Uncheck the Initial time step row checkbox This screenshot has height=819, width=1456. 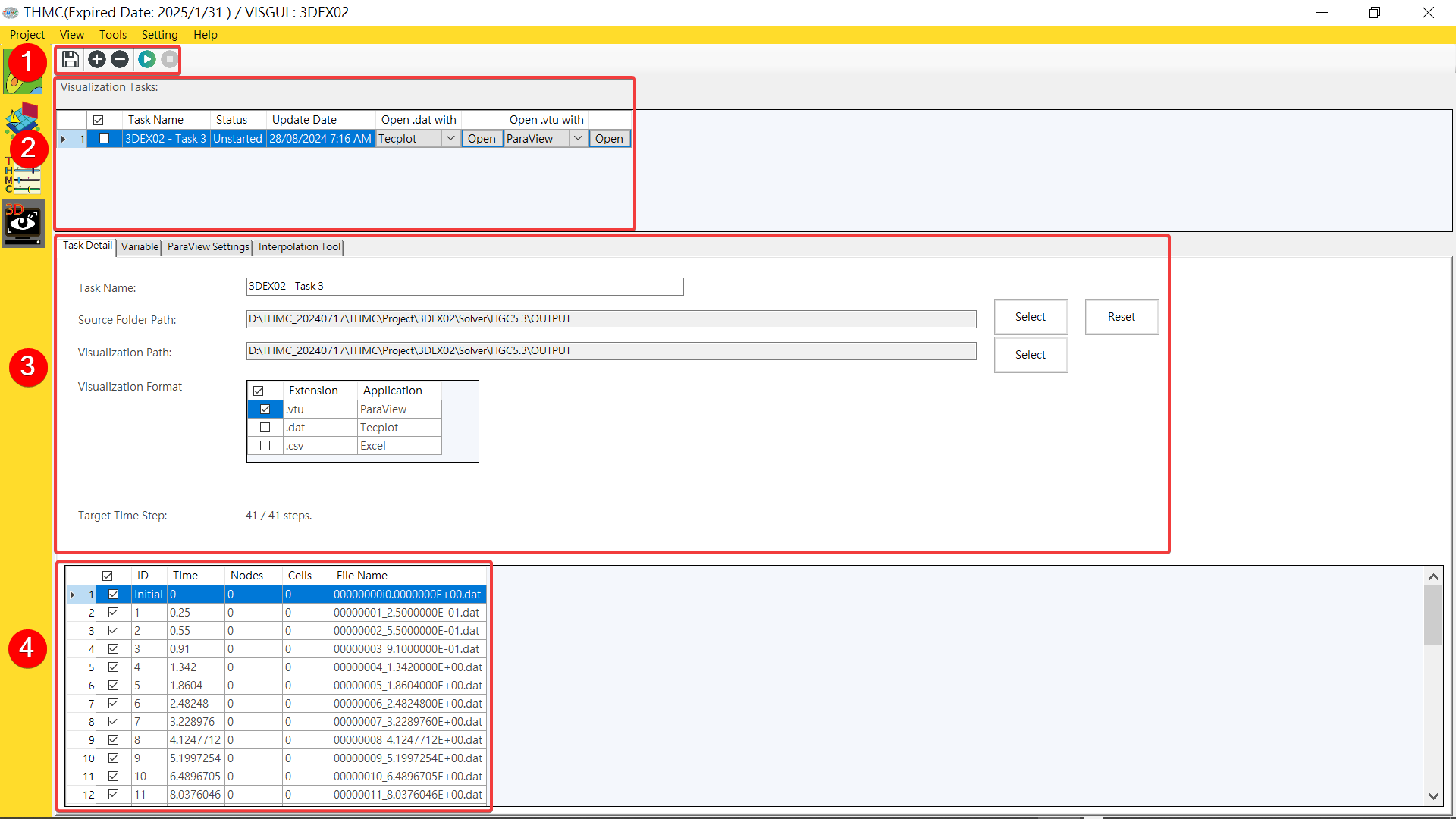point(114,595)
